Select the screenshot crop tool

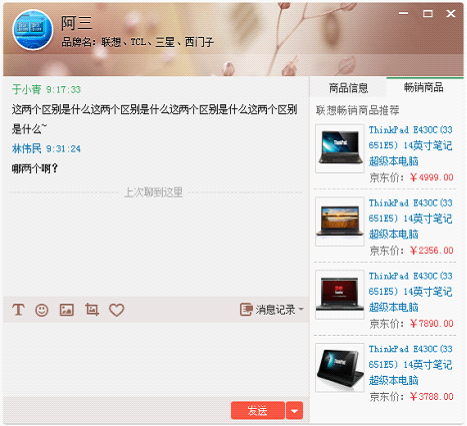[92, 310]
